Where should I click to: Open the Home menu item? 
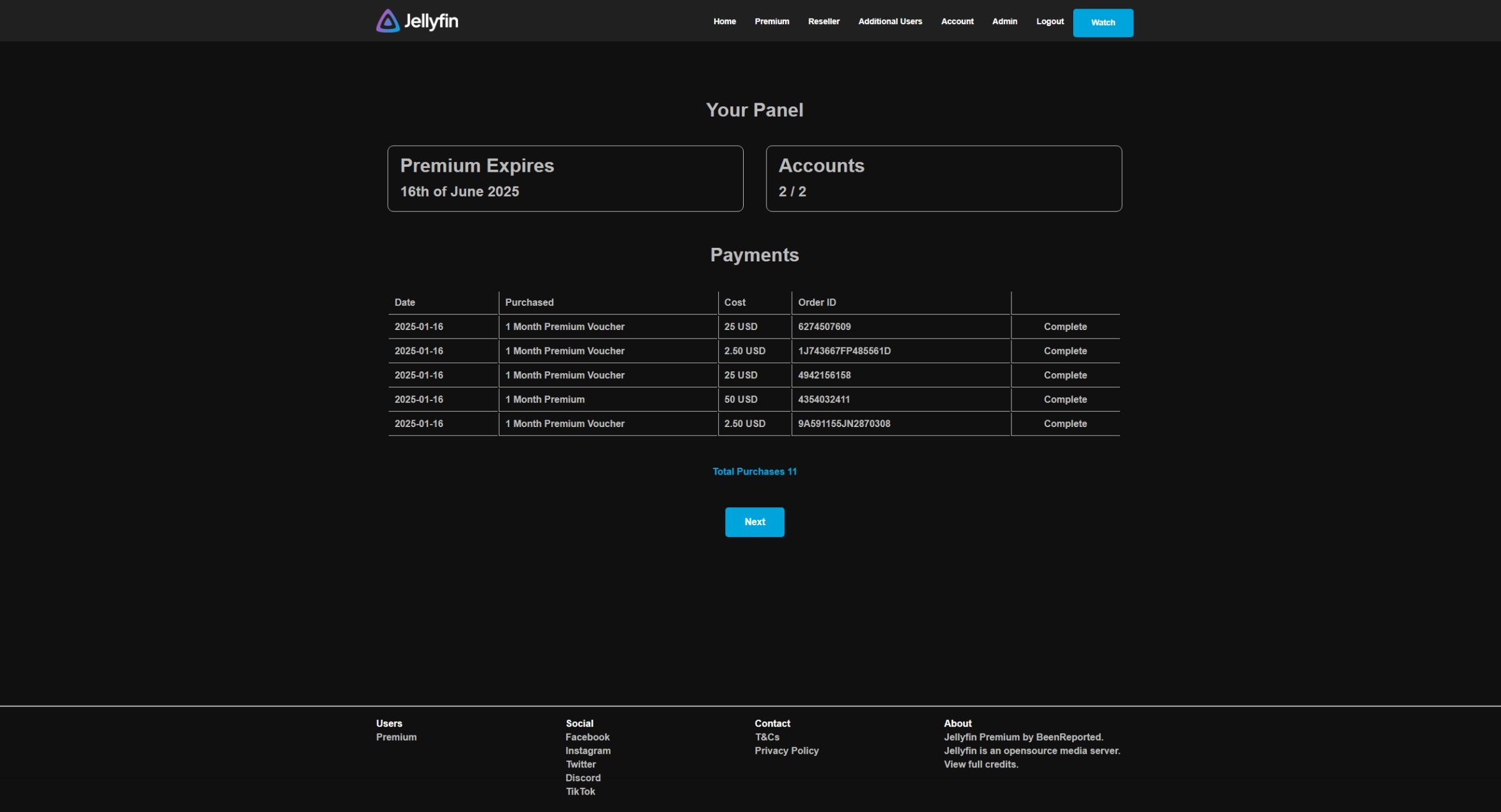(x=725, y=22)
